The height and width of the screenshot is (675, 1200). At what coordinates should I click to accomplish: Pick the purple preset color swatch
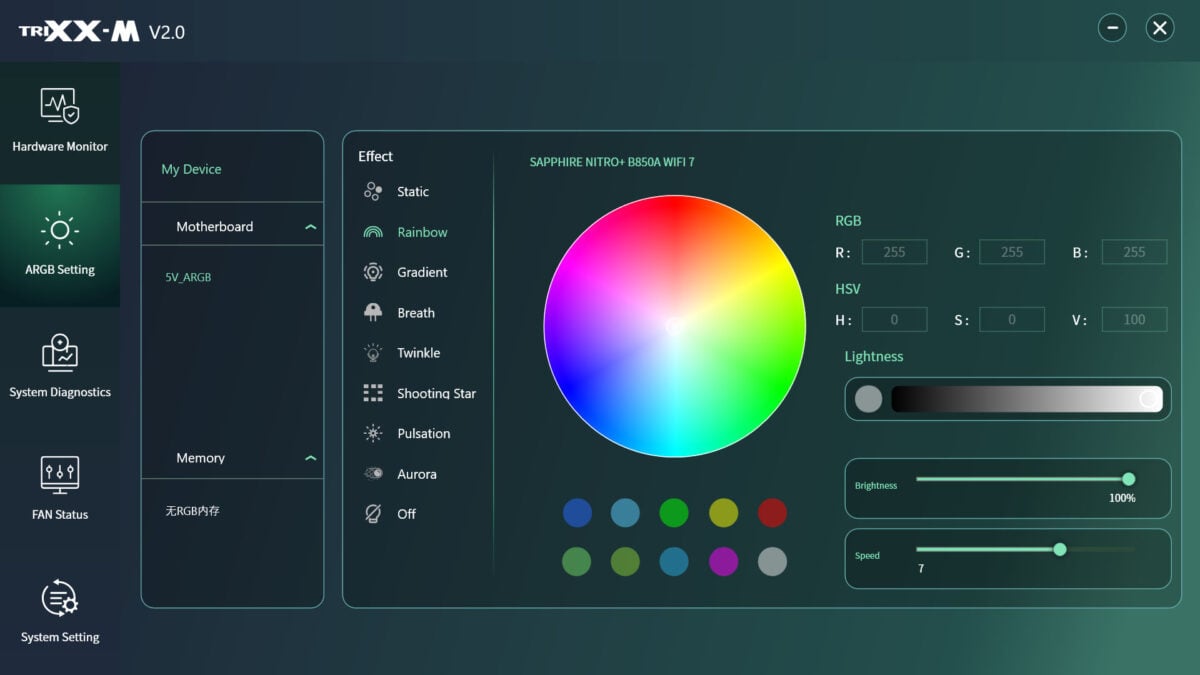pyautogui.click(x=723, y=561)
